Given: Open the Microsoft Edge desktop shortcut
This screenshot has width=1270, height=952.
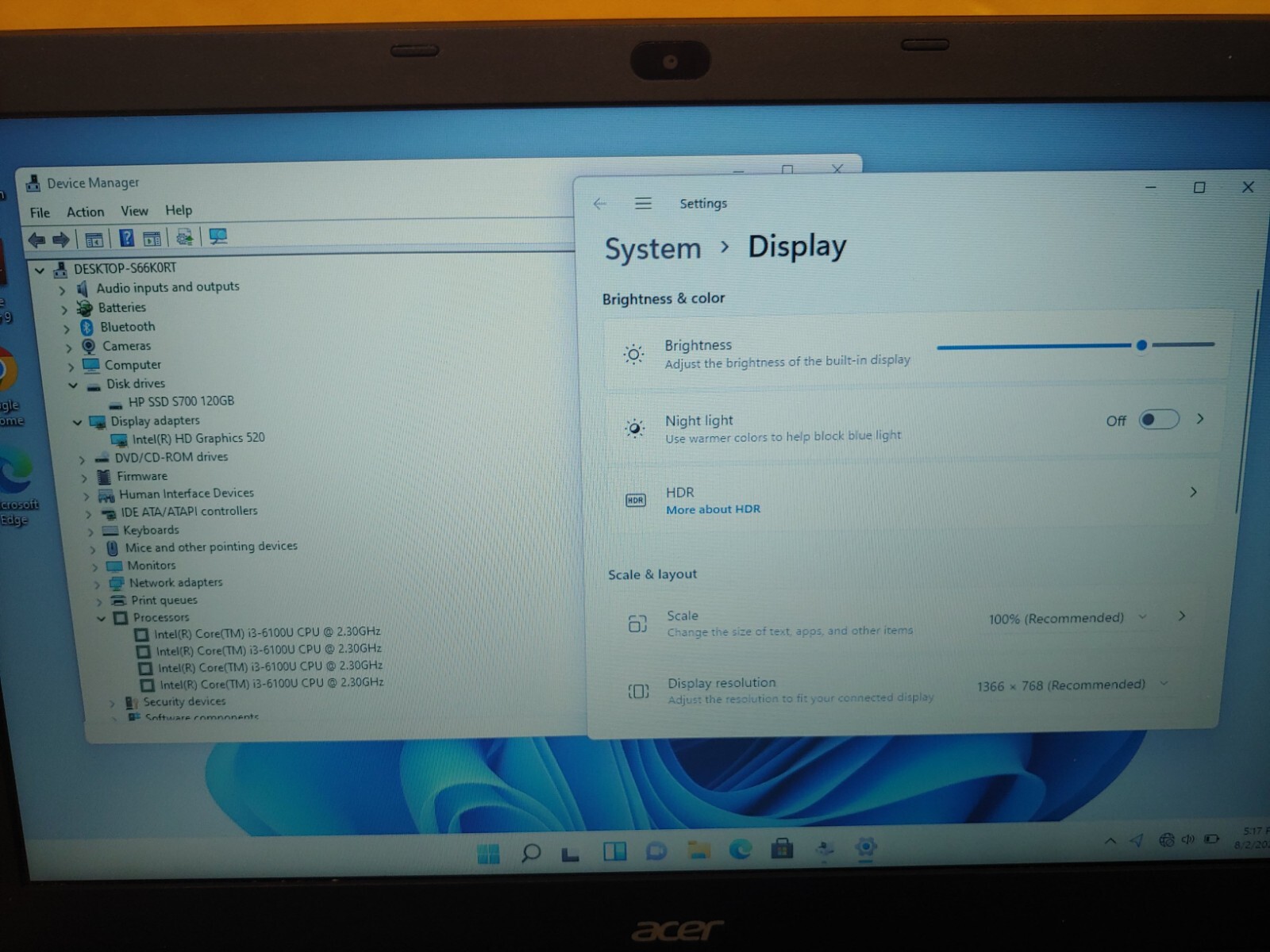Looking at the screenshot, I should tap(16, 484).
